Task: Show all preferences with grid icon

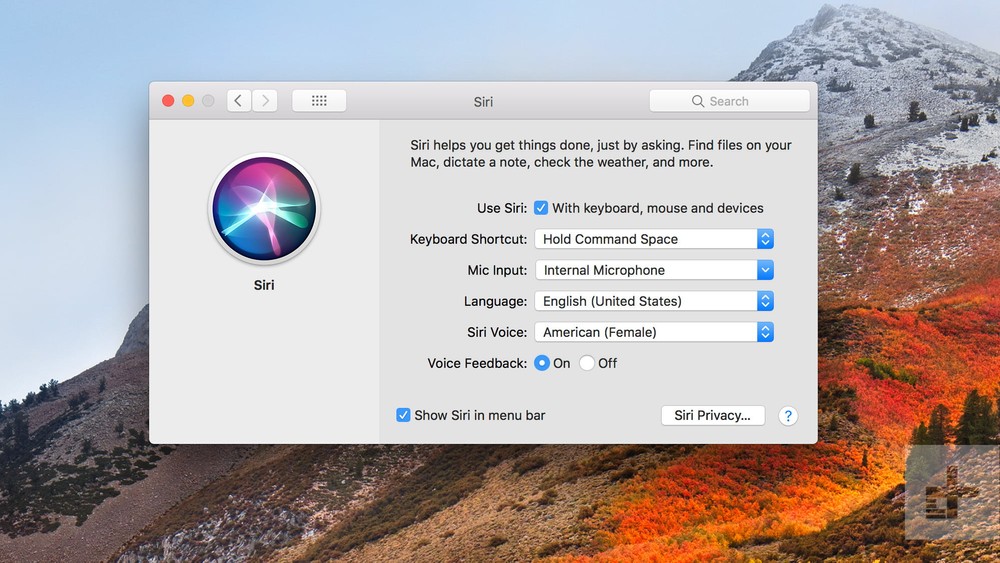Action: pyautogui.click(x=319, y=101)
